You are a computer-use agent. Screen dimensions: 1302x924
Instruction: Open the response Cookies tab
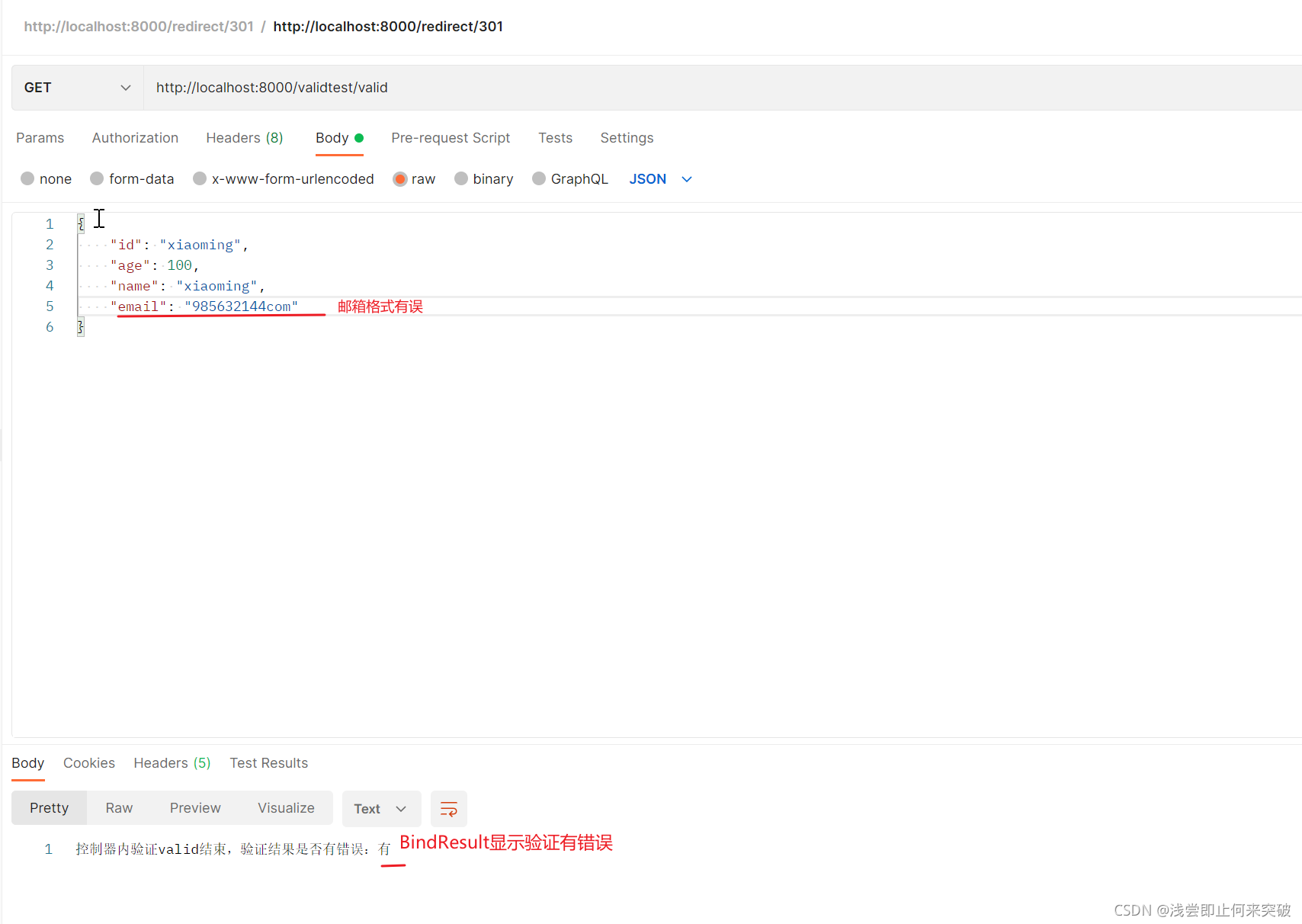(89, 763)
